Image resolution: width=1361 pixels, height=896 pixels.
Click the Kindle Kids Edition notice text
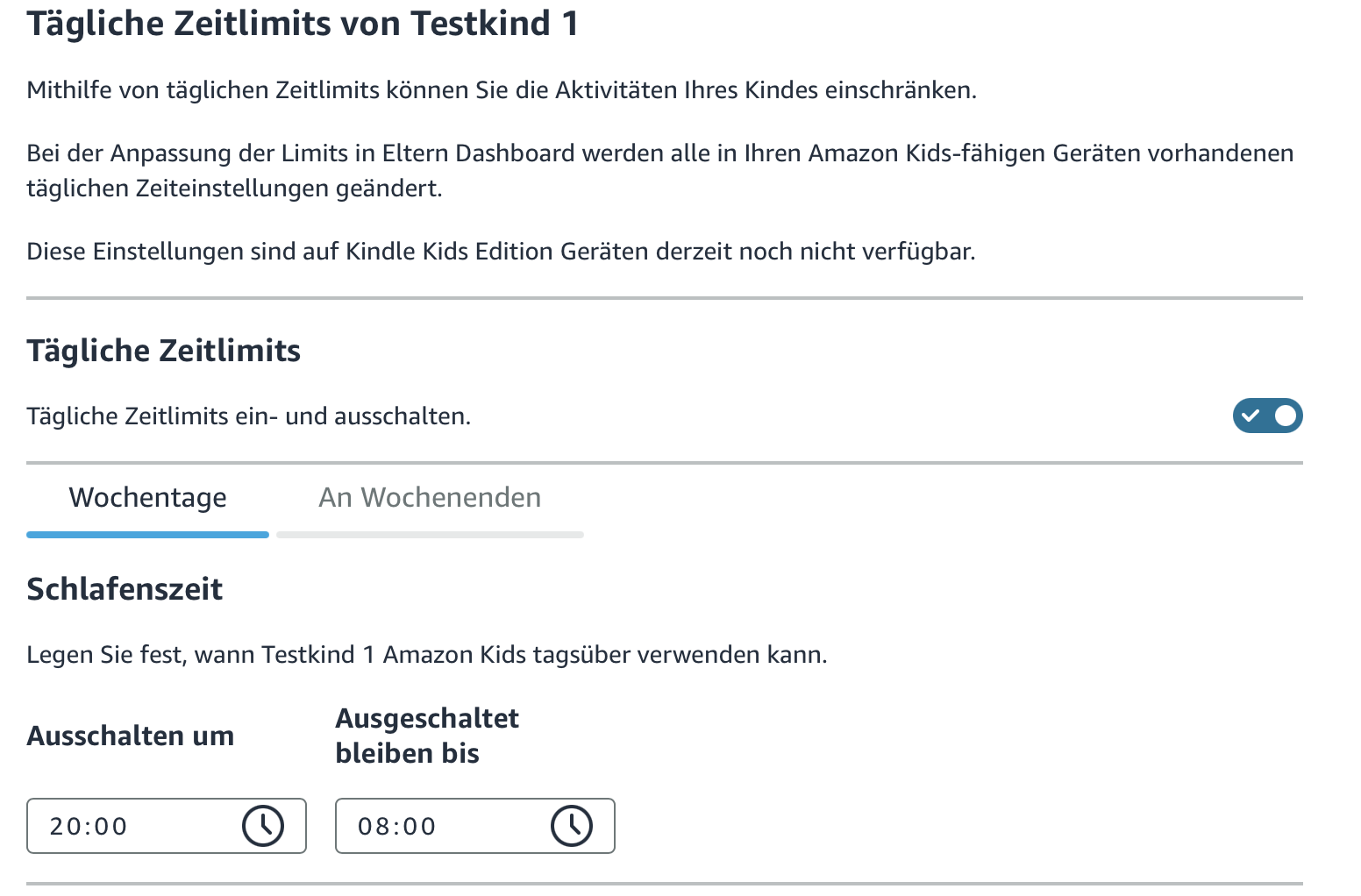pos(501,252)
